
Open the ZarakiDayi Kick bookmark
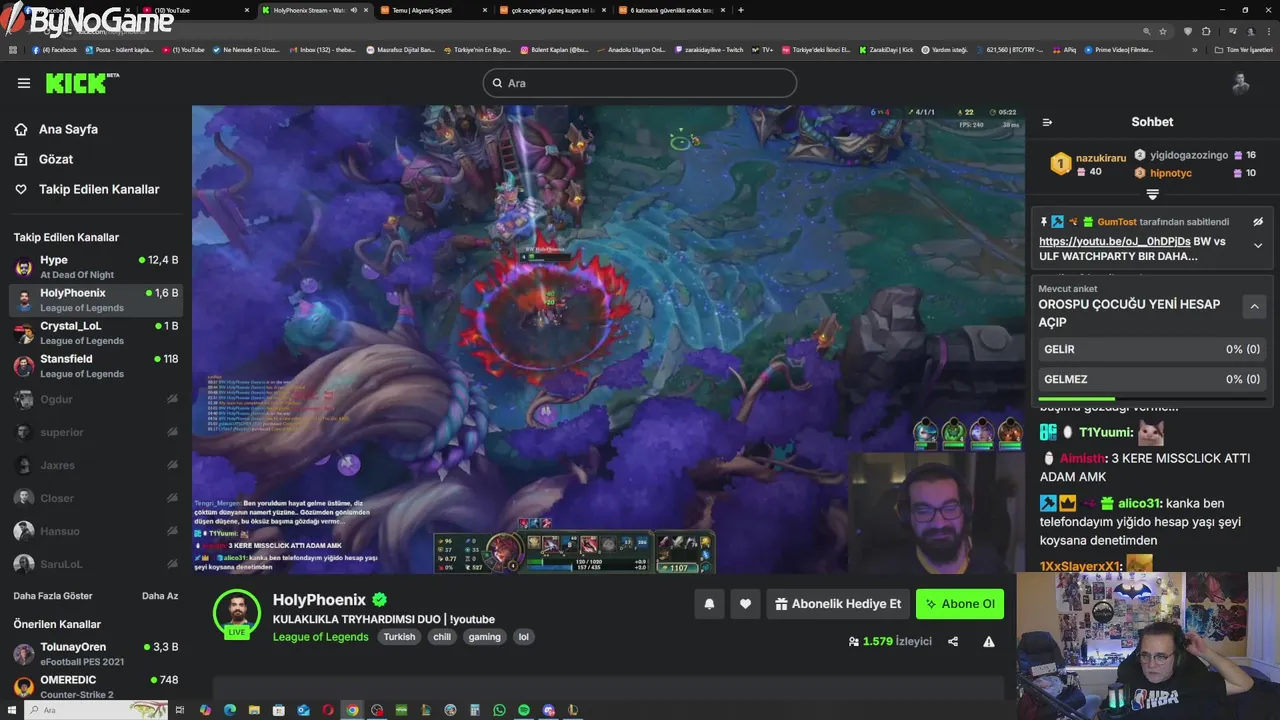point(886,49)
